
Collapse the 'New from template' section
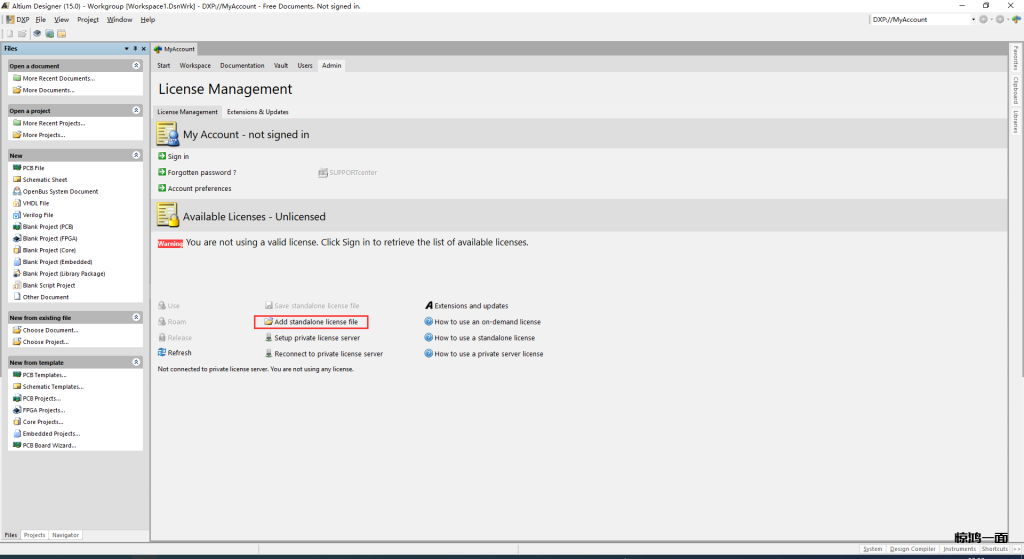136,362
